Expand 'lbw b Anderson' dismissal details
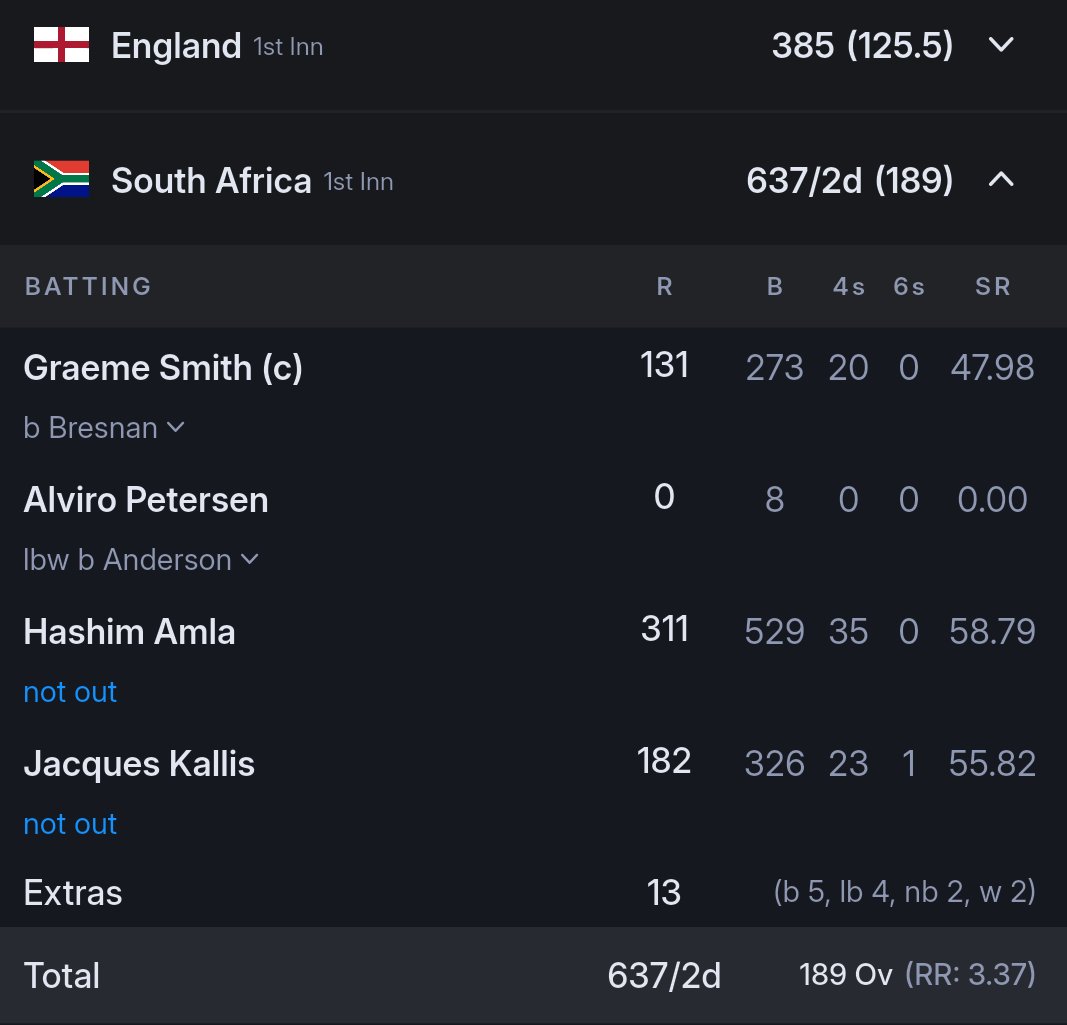The image size is (1067, 1025). pyautogui.click(x=141, y=560)
